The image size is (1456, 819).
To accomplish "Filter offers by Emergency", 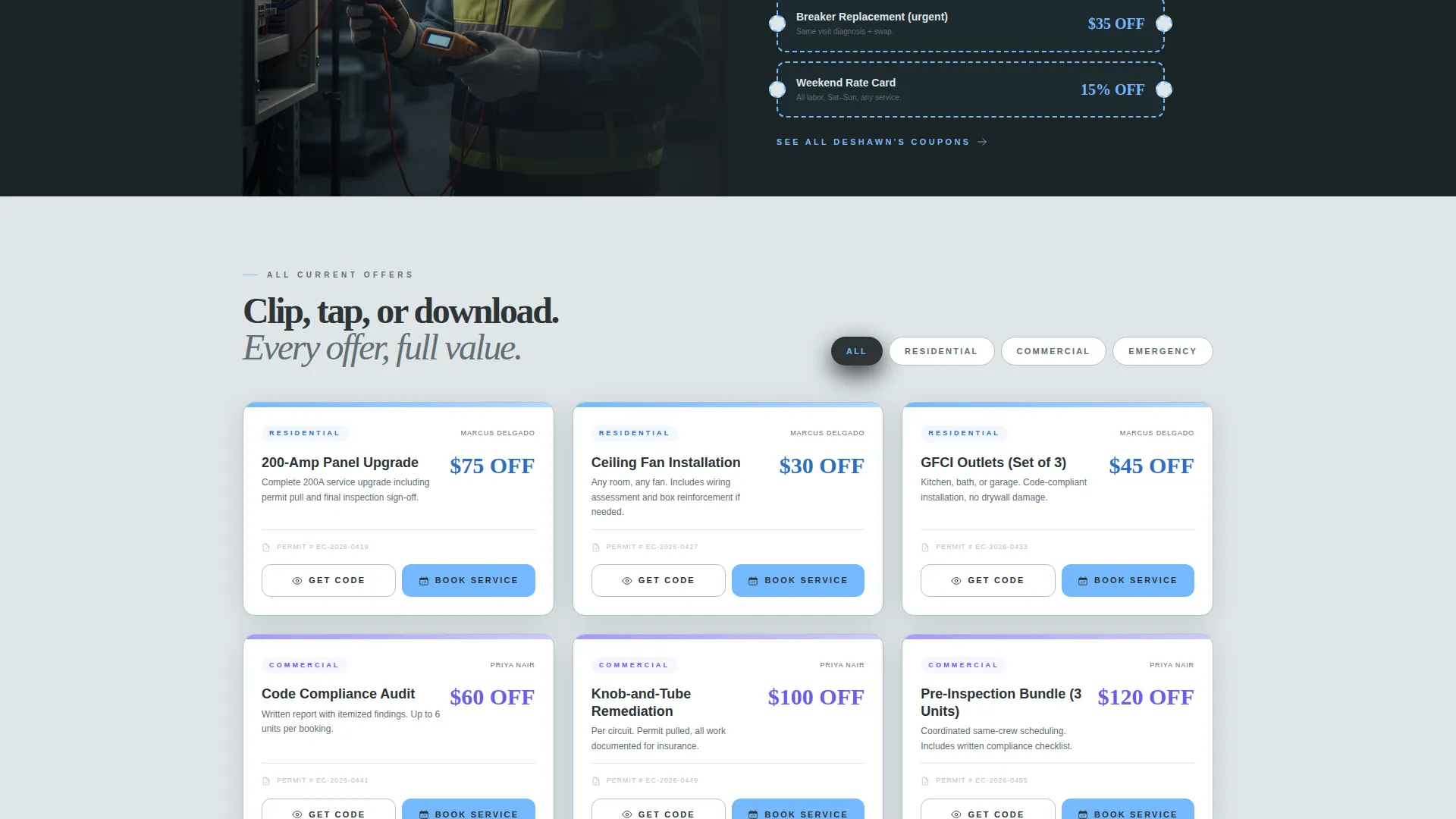I will tap(1162, 351).
